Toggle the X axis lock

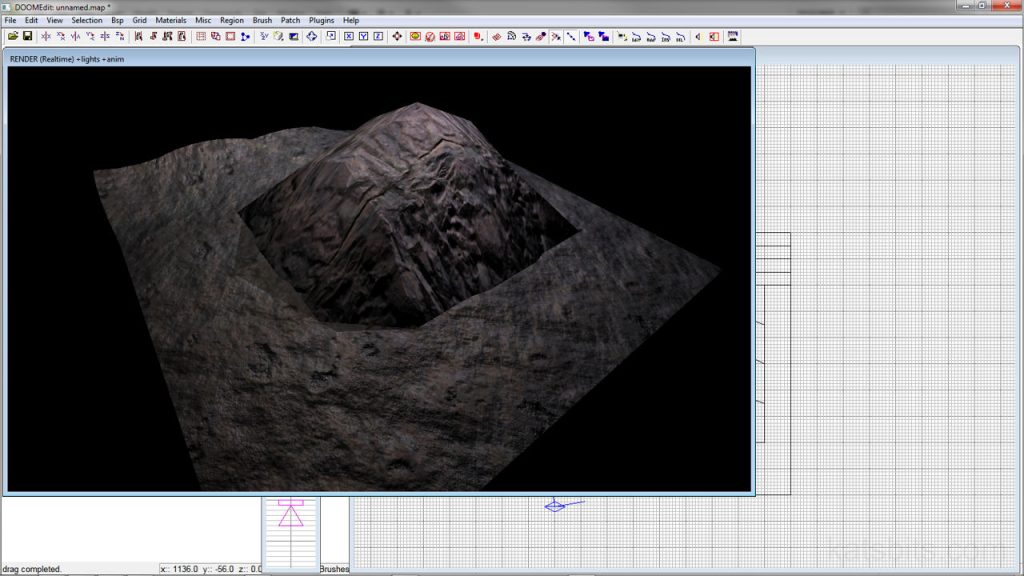coord(348,37)
